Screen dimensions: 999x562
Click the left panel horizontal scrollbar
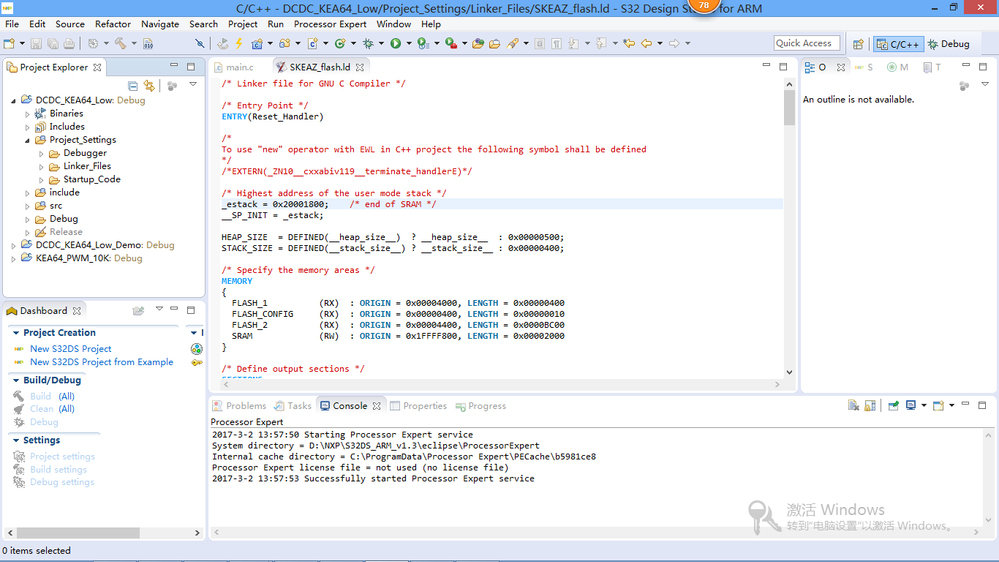[78, 533]
